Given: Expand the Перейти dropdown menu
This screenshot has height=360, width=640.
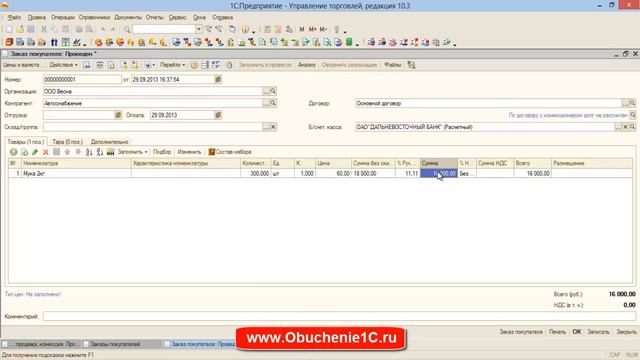Looking at the screenshot, I should pos(172,65).
